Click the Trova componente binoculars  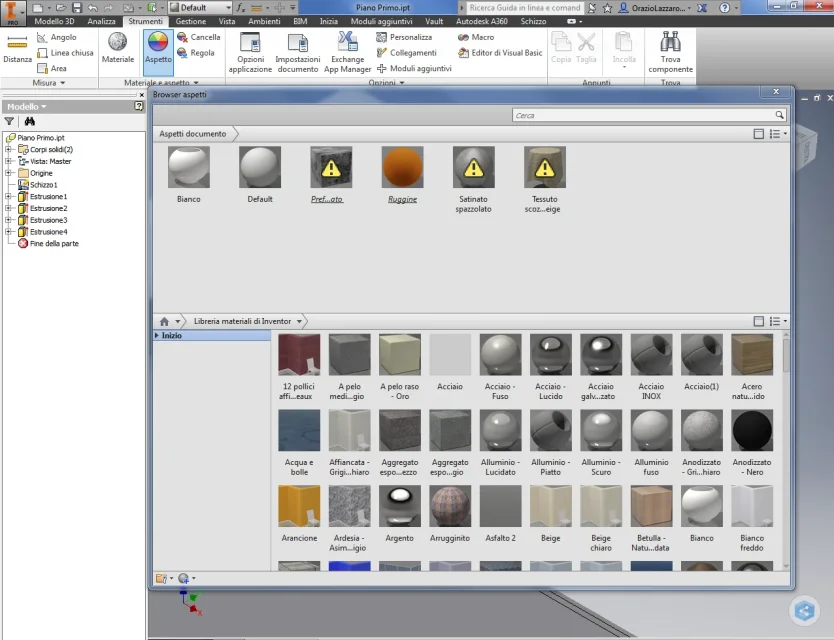pyautogui.click(x=670, y=52)
